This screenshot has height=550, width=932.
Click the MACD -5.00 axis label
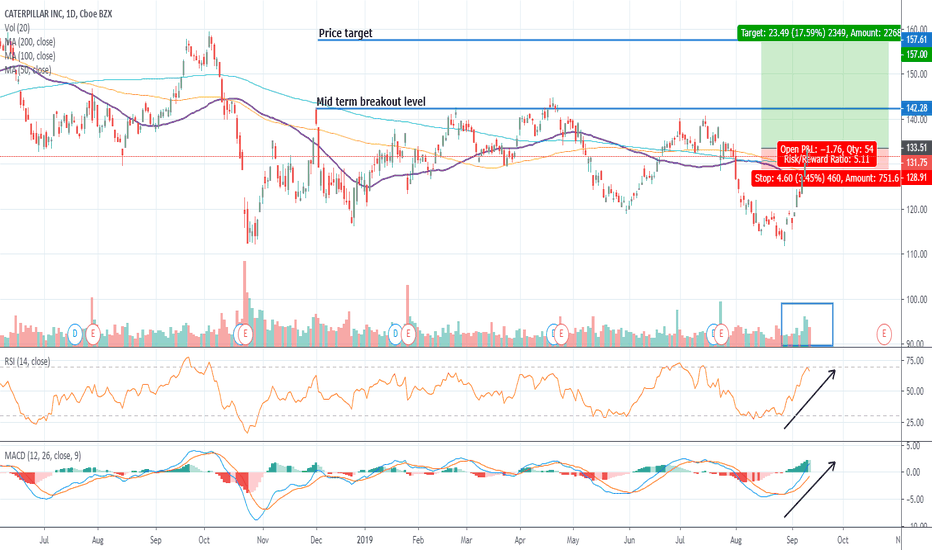coord(916,499)
